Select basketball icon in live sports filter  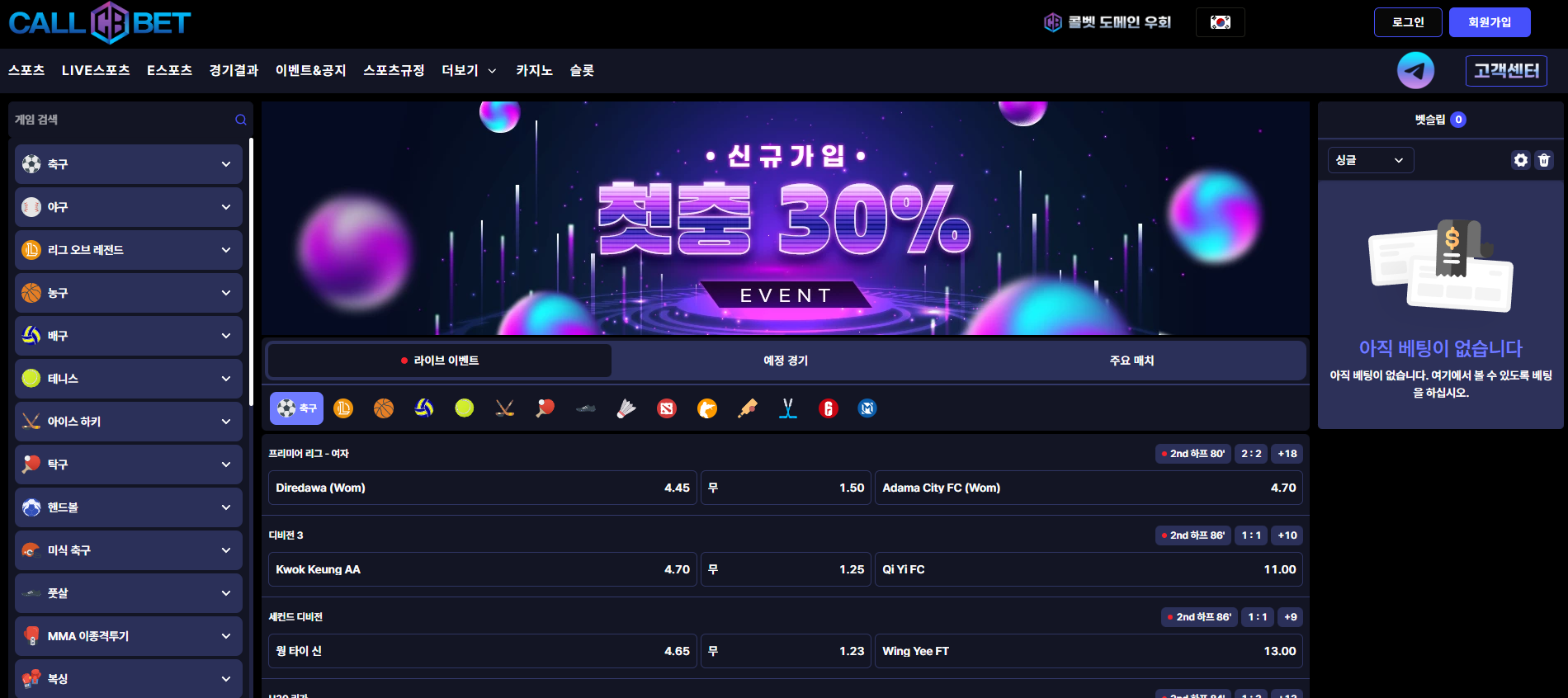384,408
